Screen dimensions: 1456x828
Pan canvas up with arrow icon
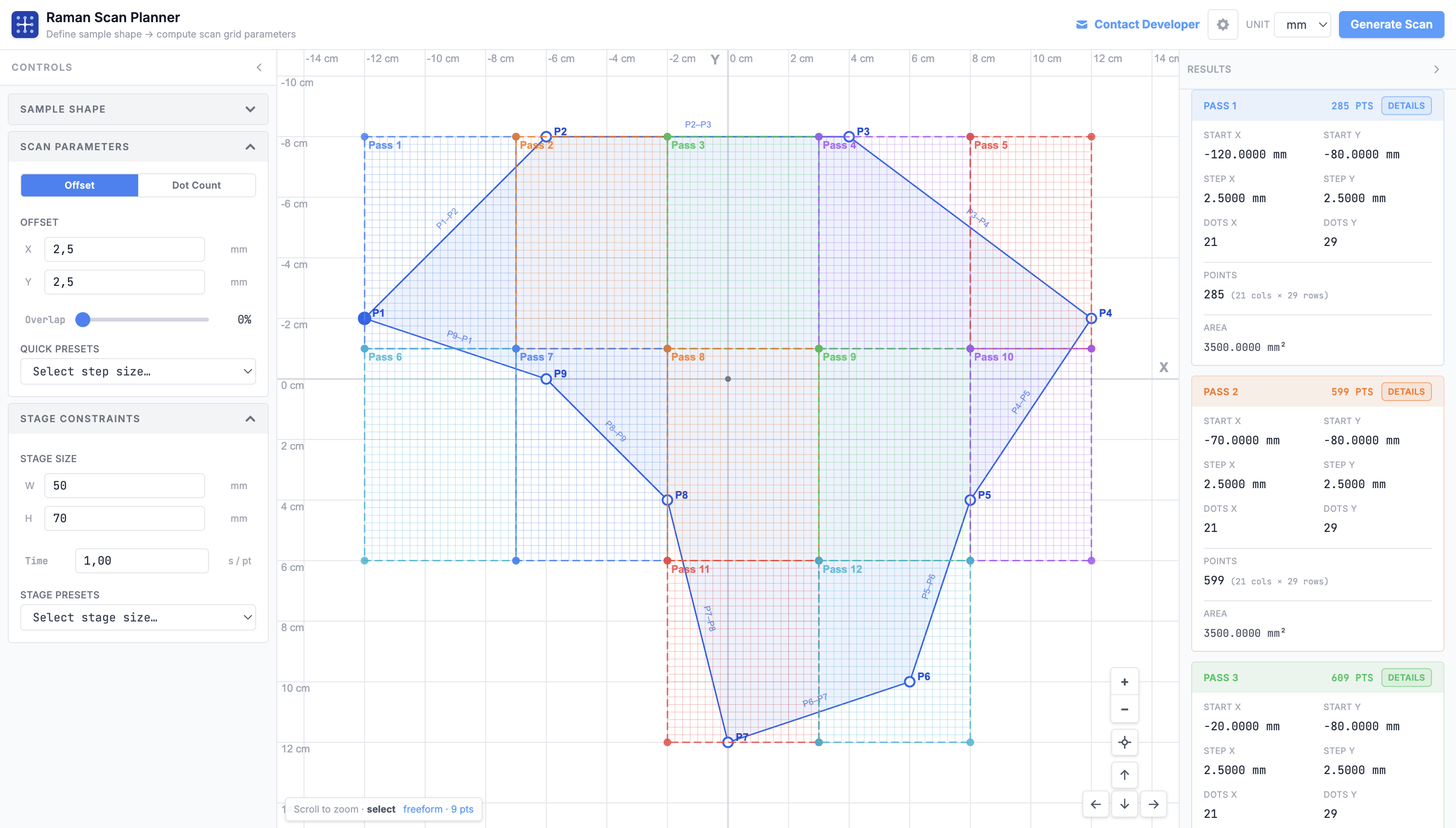pyautogui.click(x=1124, y=775)
